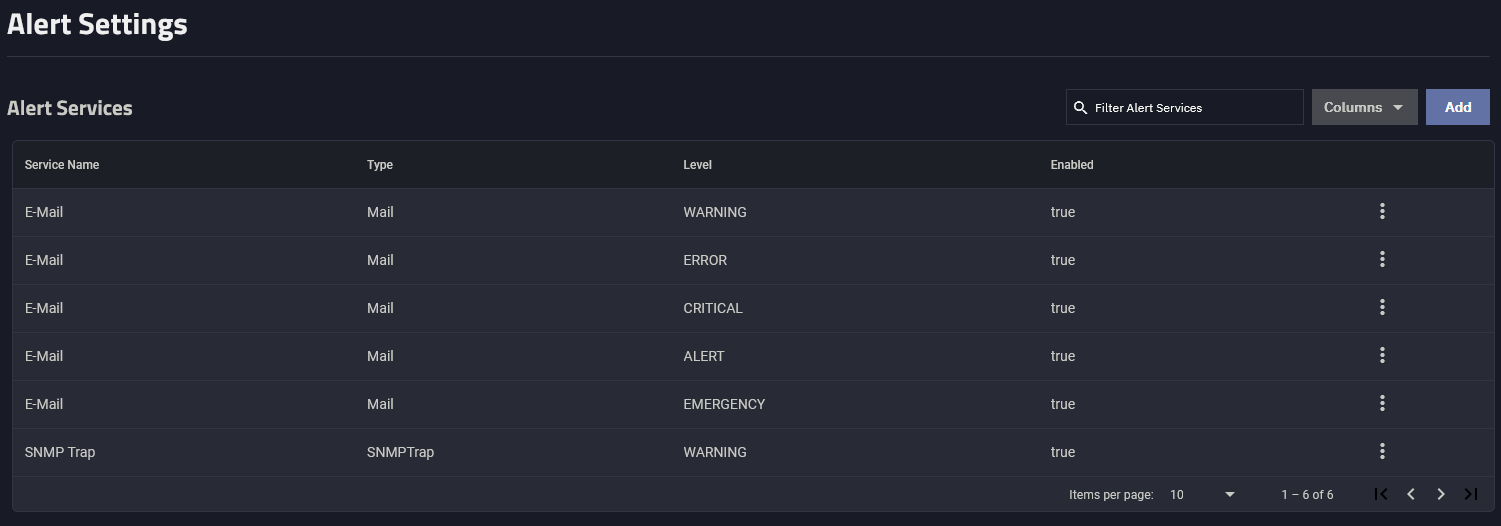Viewport: 1501px width, 526px height.
Task: Sort by Level column header
Action: (x=697, y=165)
